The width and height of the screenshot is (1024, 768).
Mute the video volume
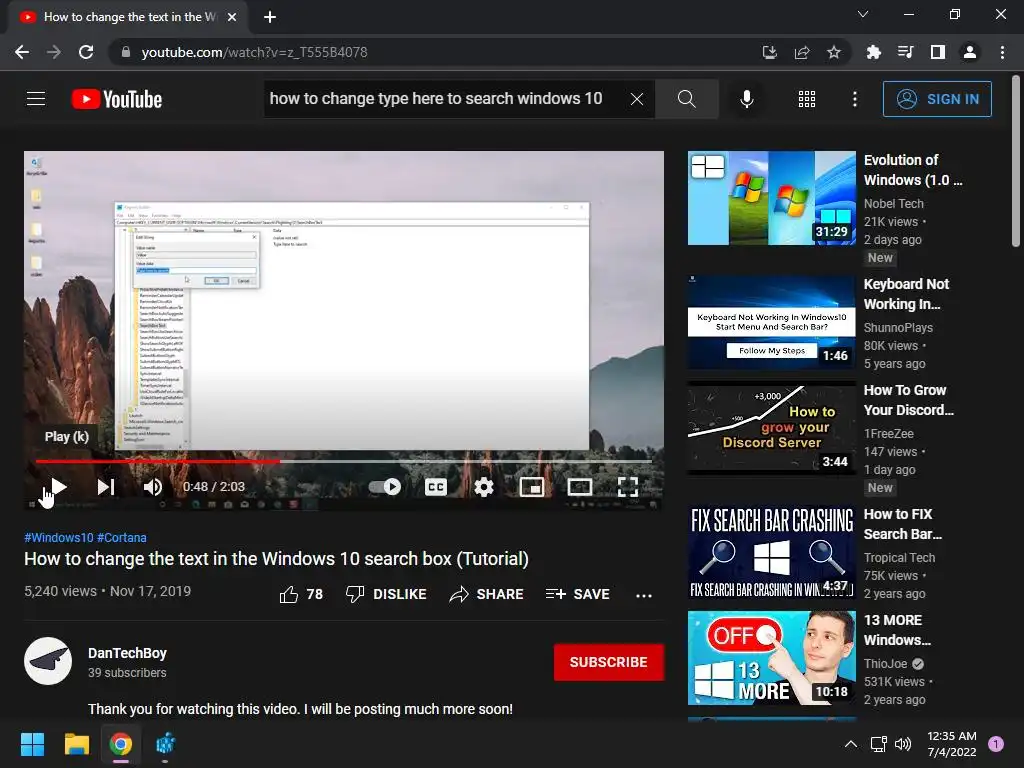tap(153, 487)
